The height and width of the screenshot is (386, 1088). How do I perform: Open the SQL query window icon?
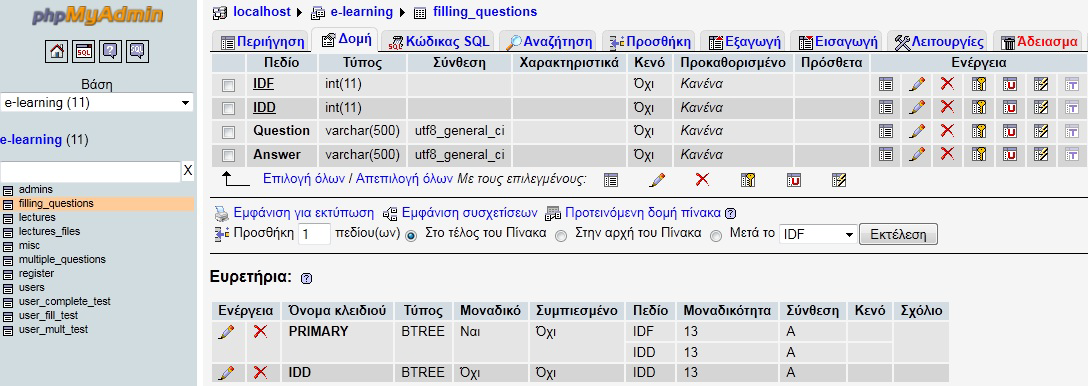tap(84, 51)
